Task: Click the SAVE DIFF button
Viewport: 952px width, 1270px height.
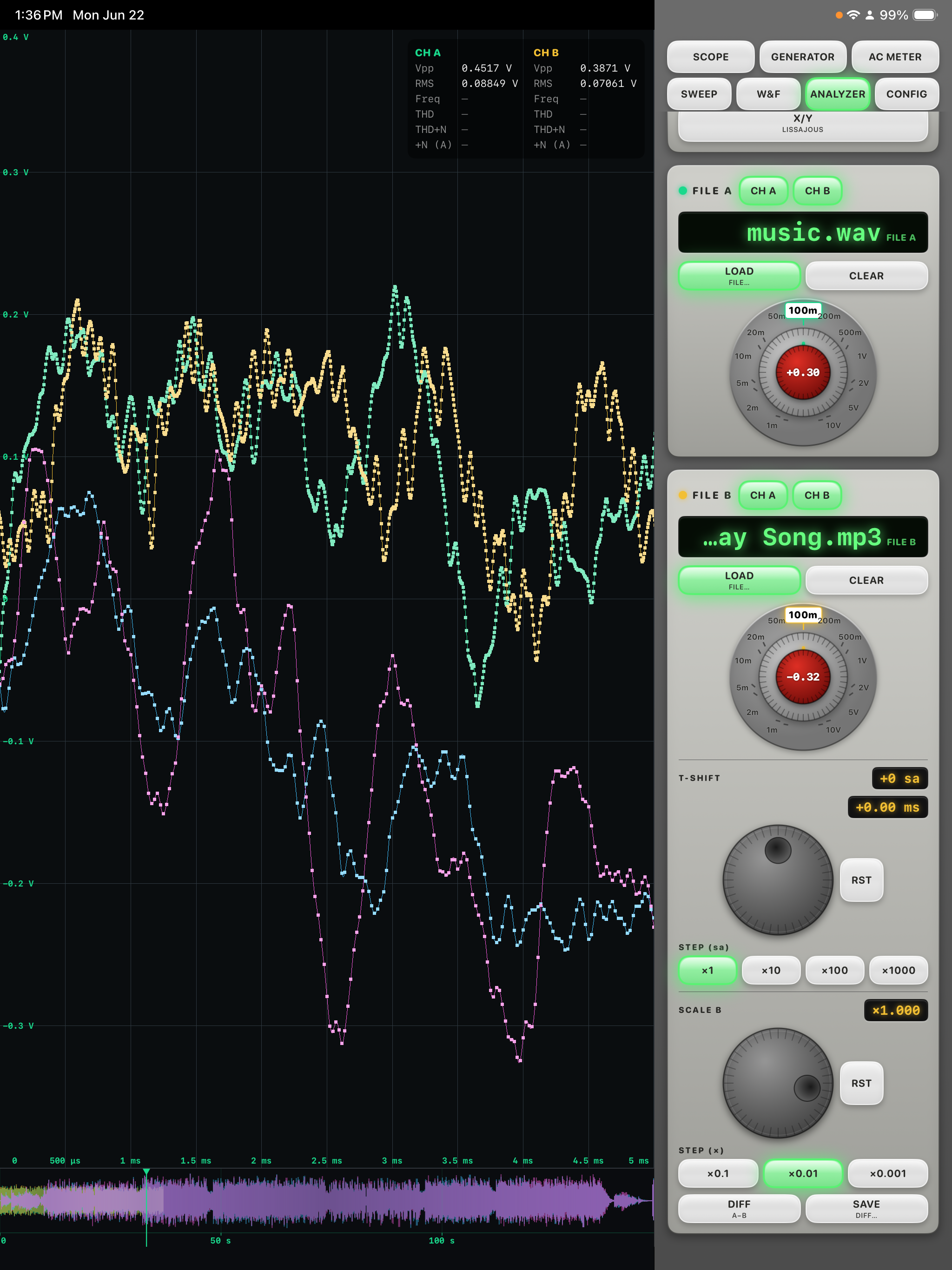Action: 866,1209
